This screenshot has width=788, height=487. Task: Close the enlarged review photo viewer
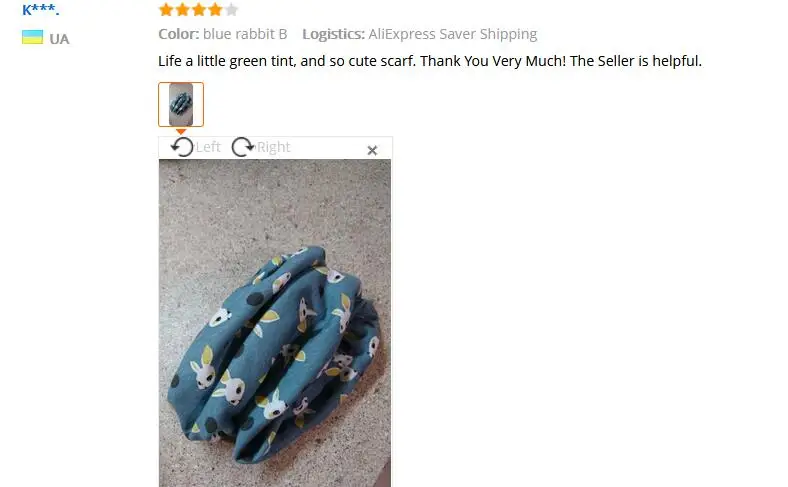click(x=372, y=150)
